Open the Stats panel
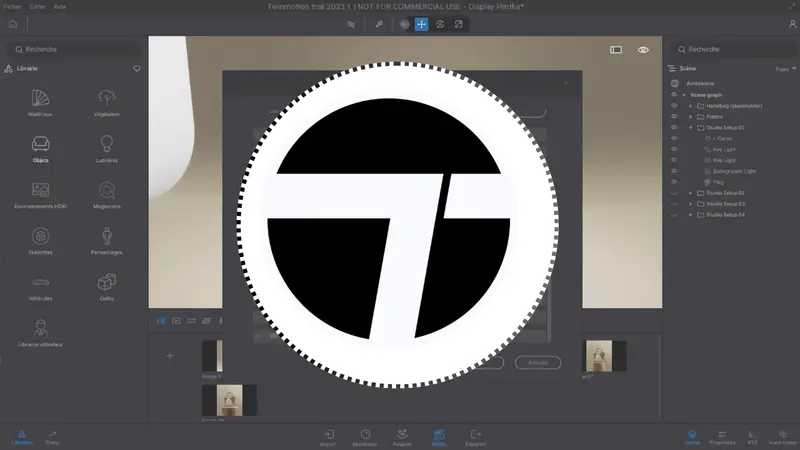 pyautogui.click(x=52, y=438)
